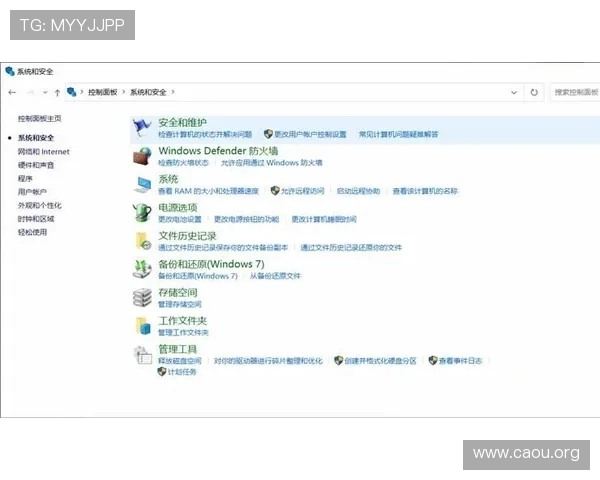The image size is (600, 480).
Task: Click 更改电池设置 link
Action: tap(180, 219)
